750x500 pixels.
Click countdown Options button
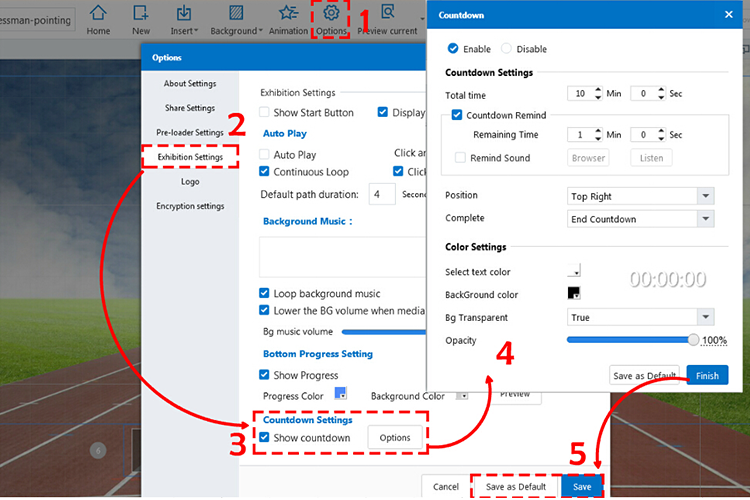pyautogui.click(x=395, y=437)
